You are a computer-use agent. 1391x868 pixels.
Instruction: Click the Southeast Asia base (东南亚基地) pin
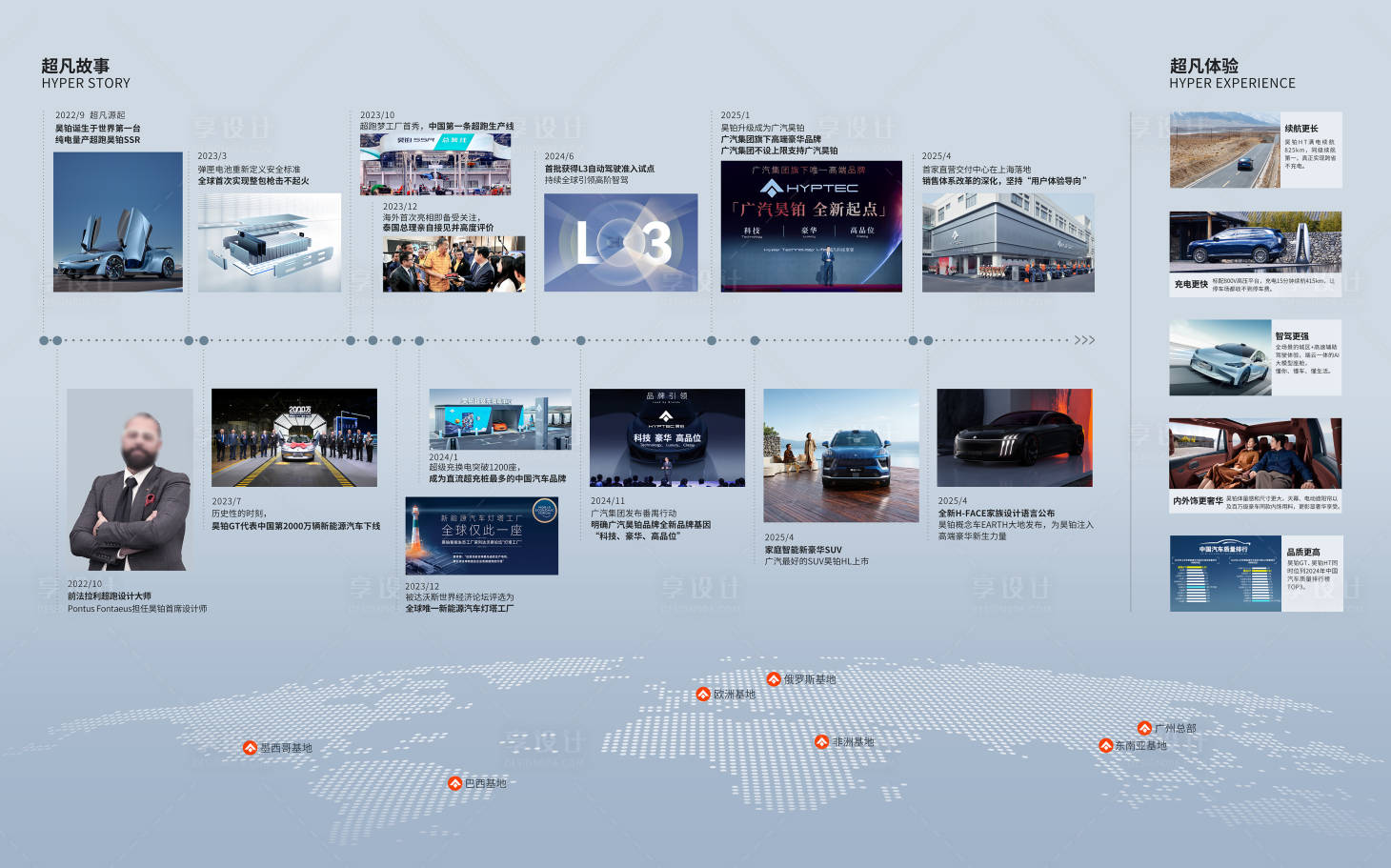tap(1105, 745)
